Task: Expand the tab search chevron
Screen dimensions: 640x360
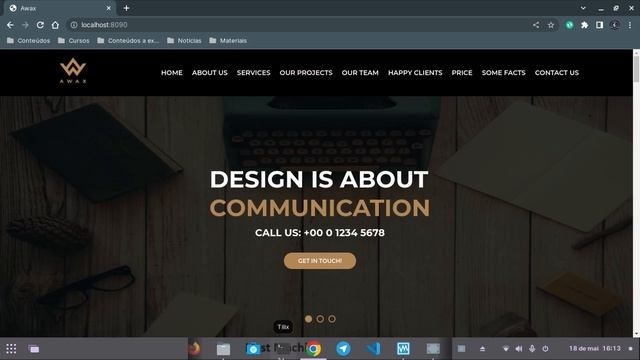Action: click(583, 8)
